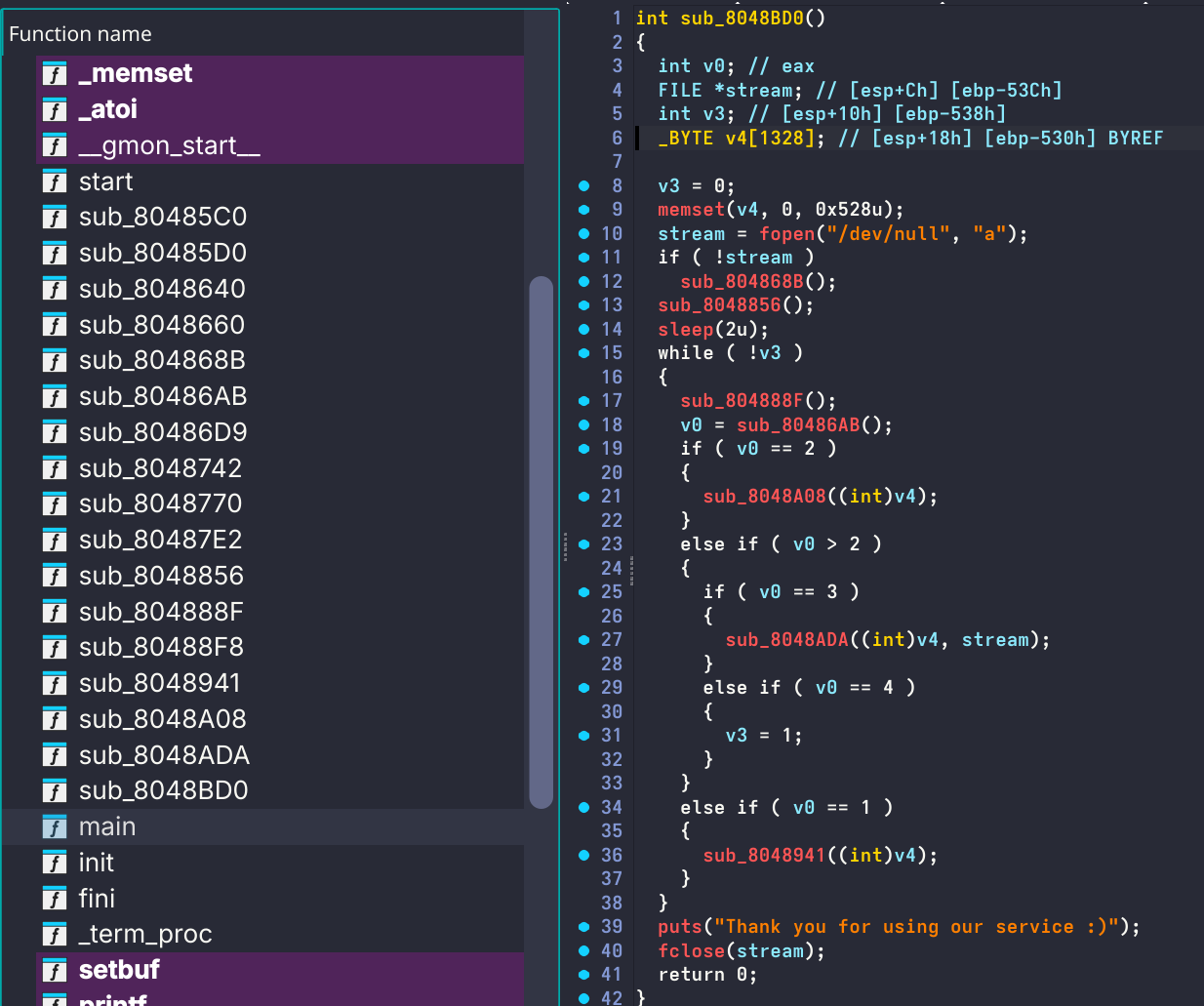Click sub_8048ADA call on line 27
This screenshot has width=1204, height=1006.
[787, 640]
